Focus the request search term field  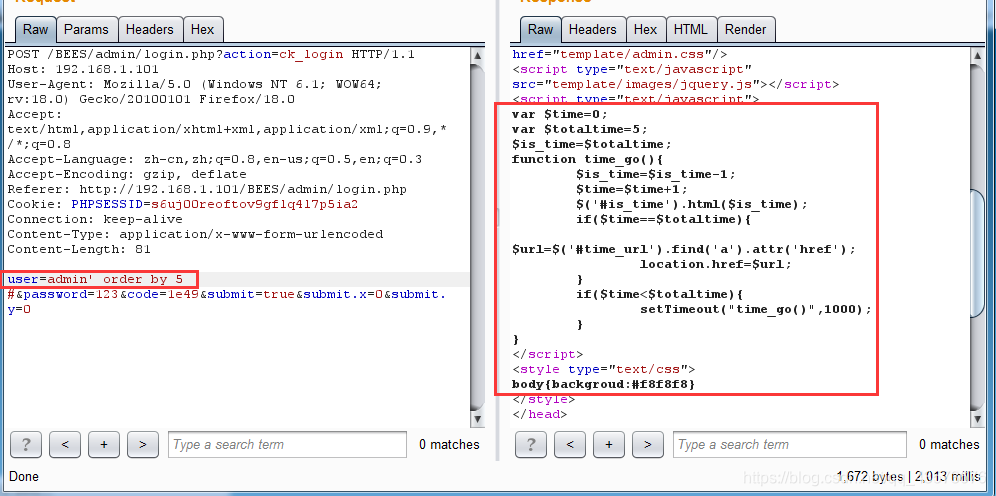[287, 445]
